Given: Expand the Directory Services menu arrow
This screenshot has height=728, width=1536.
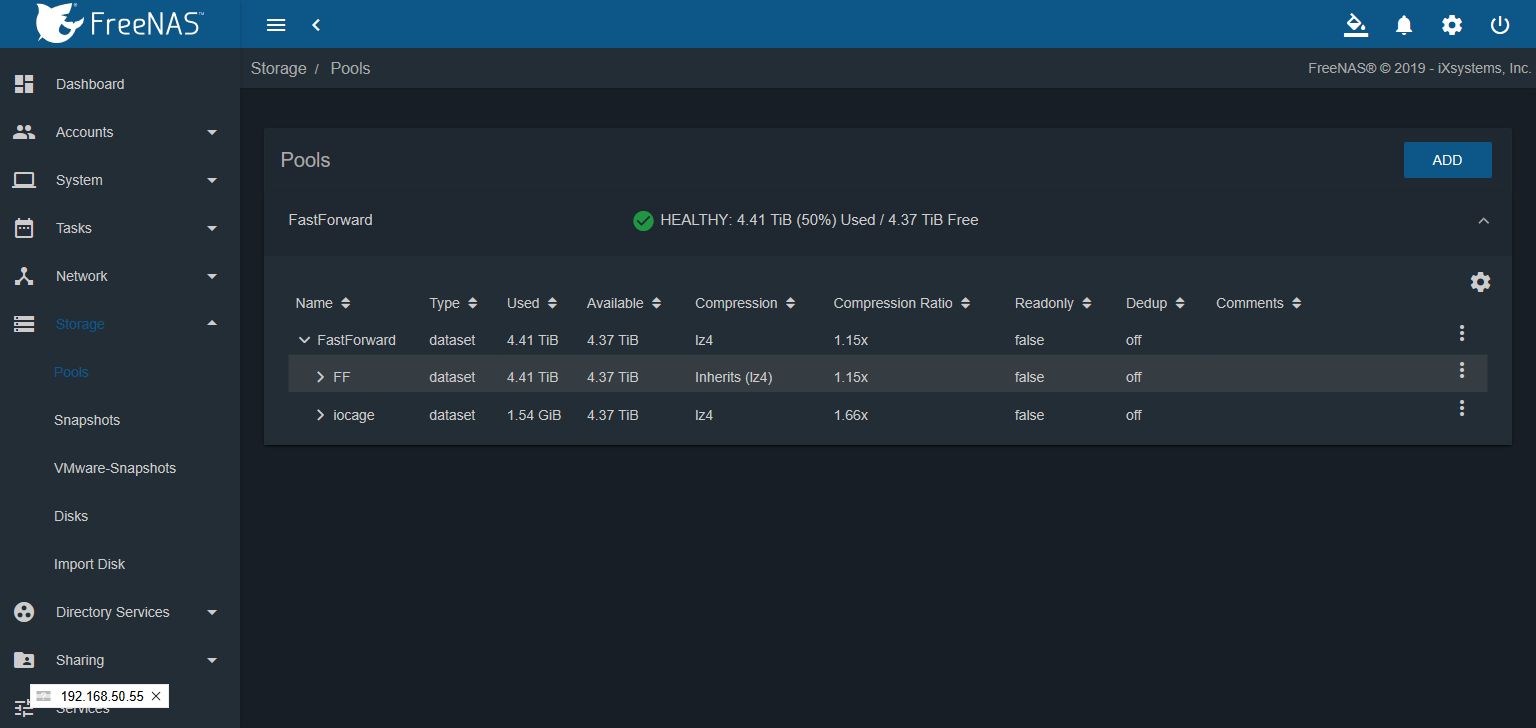Looking at the screenshot, I should [212, 612].
